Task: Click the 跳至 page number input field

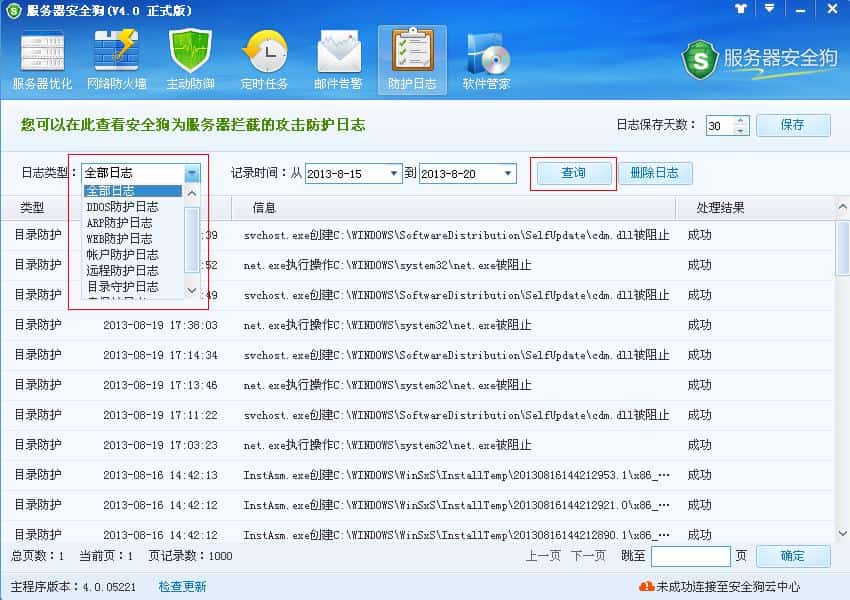Action: (690, 556)
